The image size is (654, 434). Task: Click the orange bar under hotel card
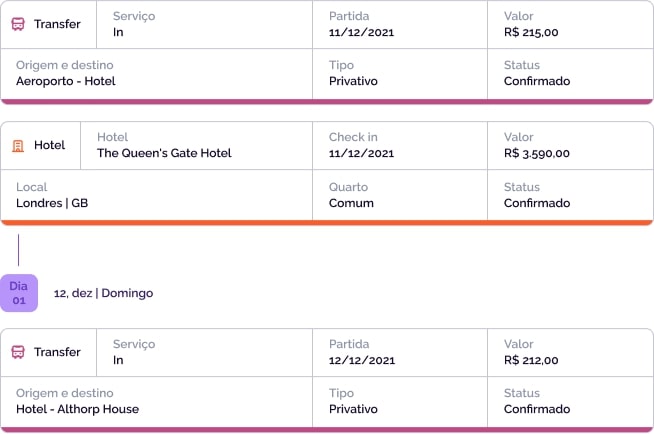[x=327, y=223]
